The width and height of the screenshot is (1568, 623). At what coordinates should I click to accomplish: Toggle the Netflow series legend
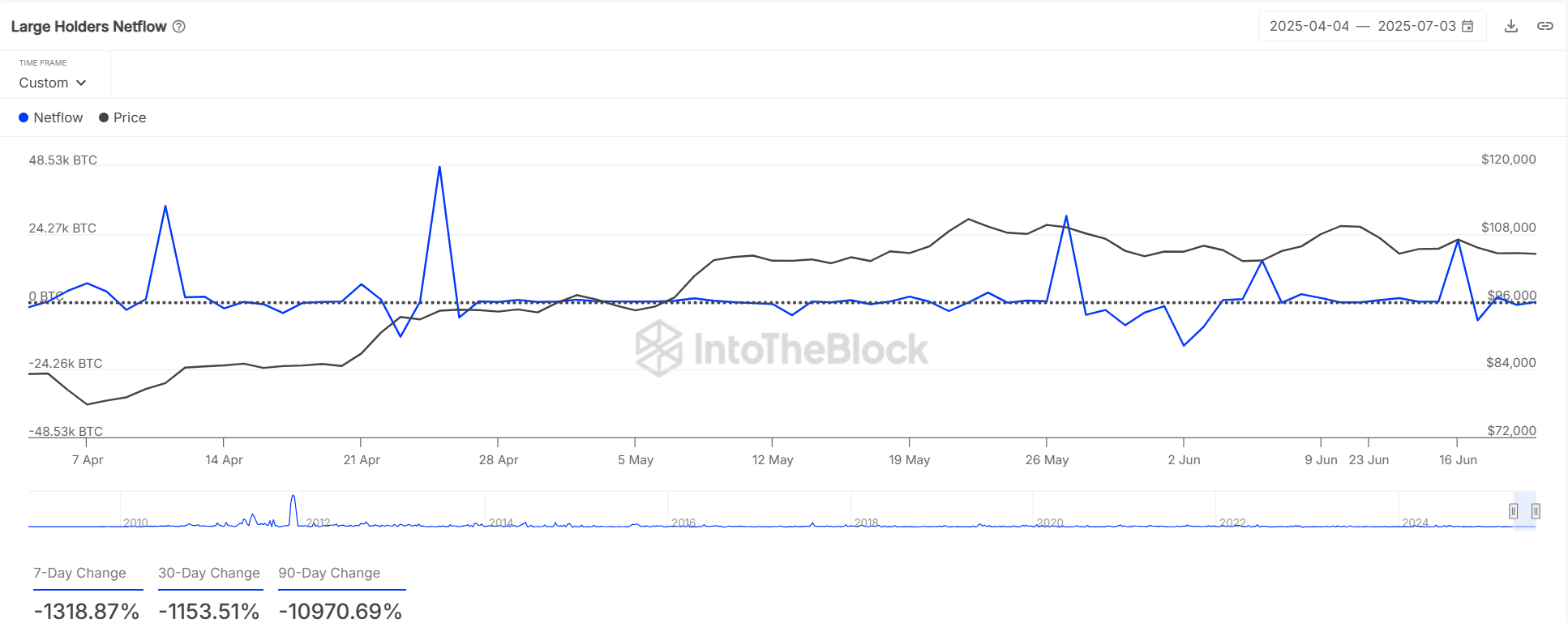point(58,117)
